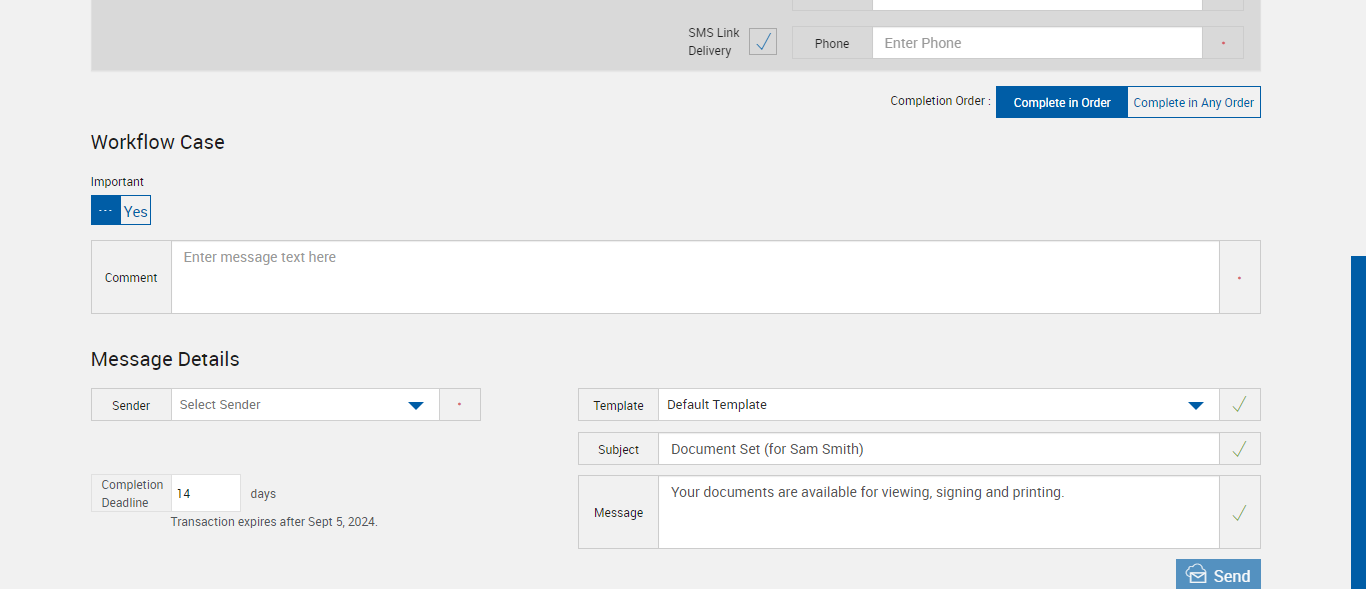Choose Complete in Order option
The height and width of the screenshot is (589, 1366).
pyautogui.click(x=1061, y=102)
